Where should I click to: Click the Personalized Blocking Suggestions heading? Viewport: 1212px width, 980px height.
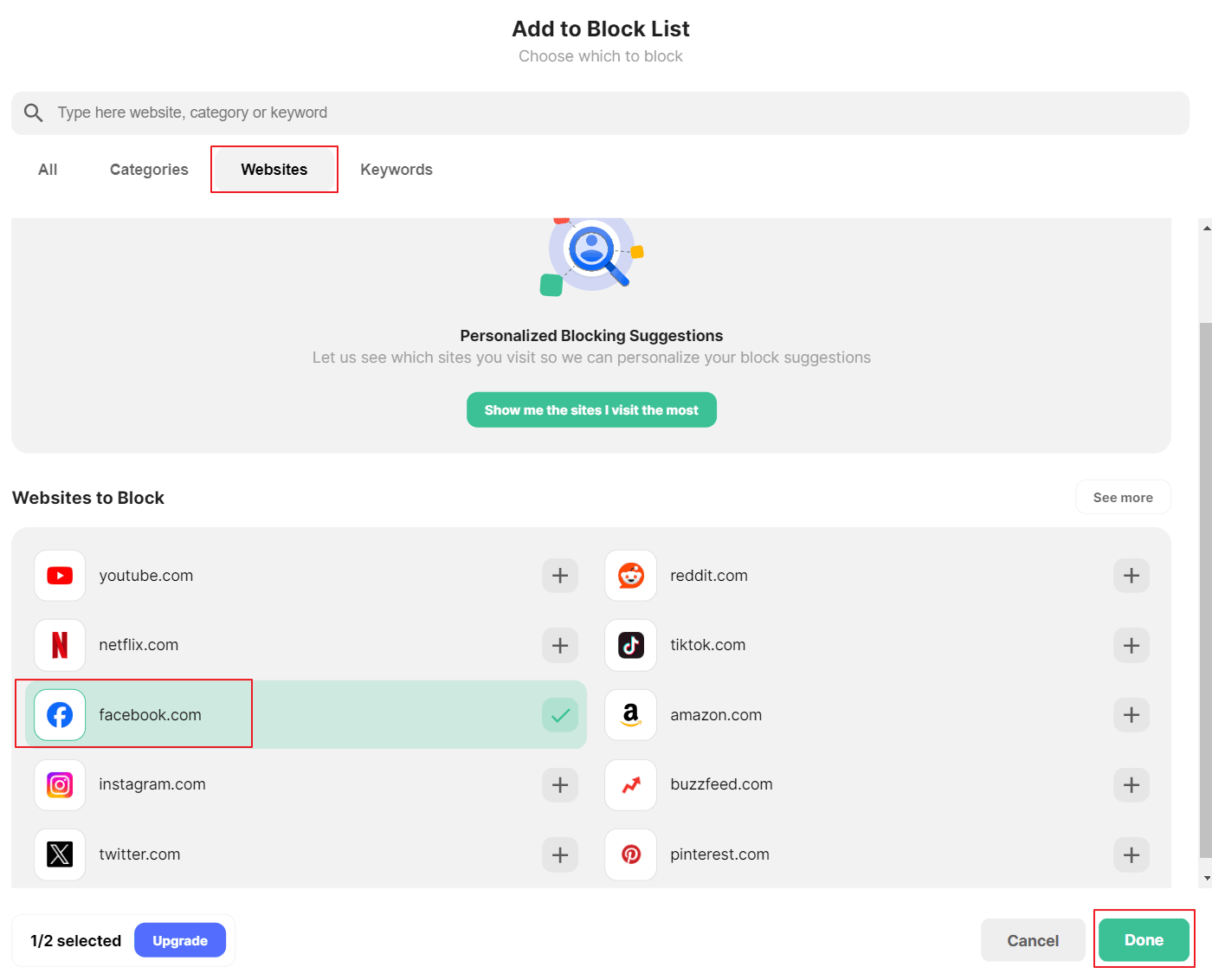(591, 336)
